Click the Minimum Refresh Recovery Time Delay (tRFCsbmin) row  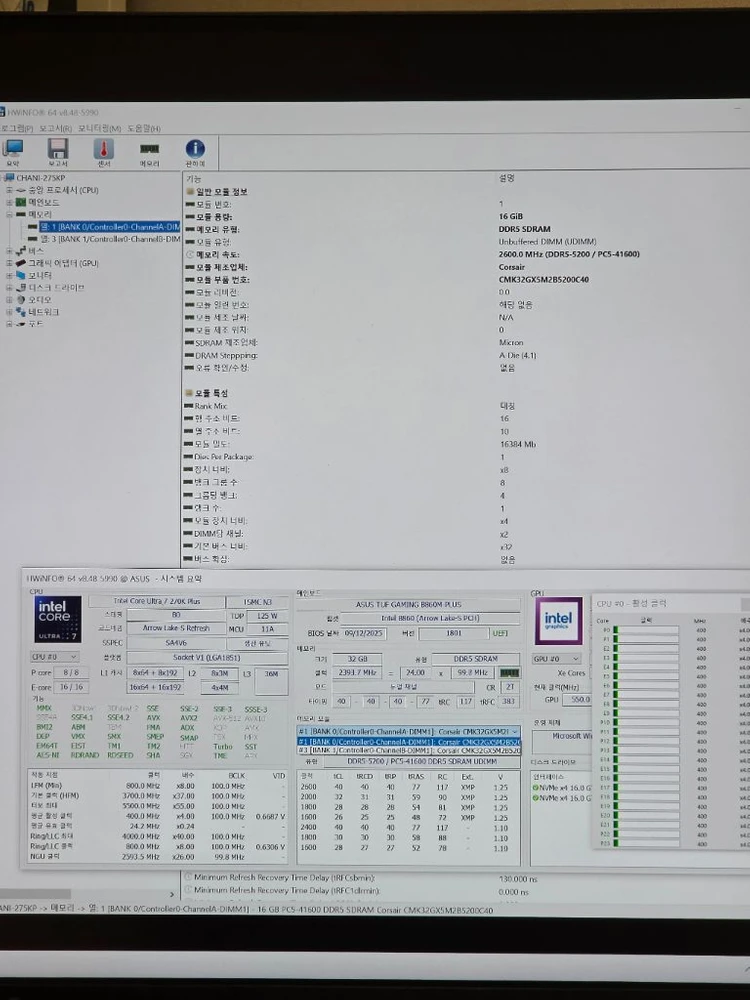(x=360, y=878)
